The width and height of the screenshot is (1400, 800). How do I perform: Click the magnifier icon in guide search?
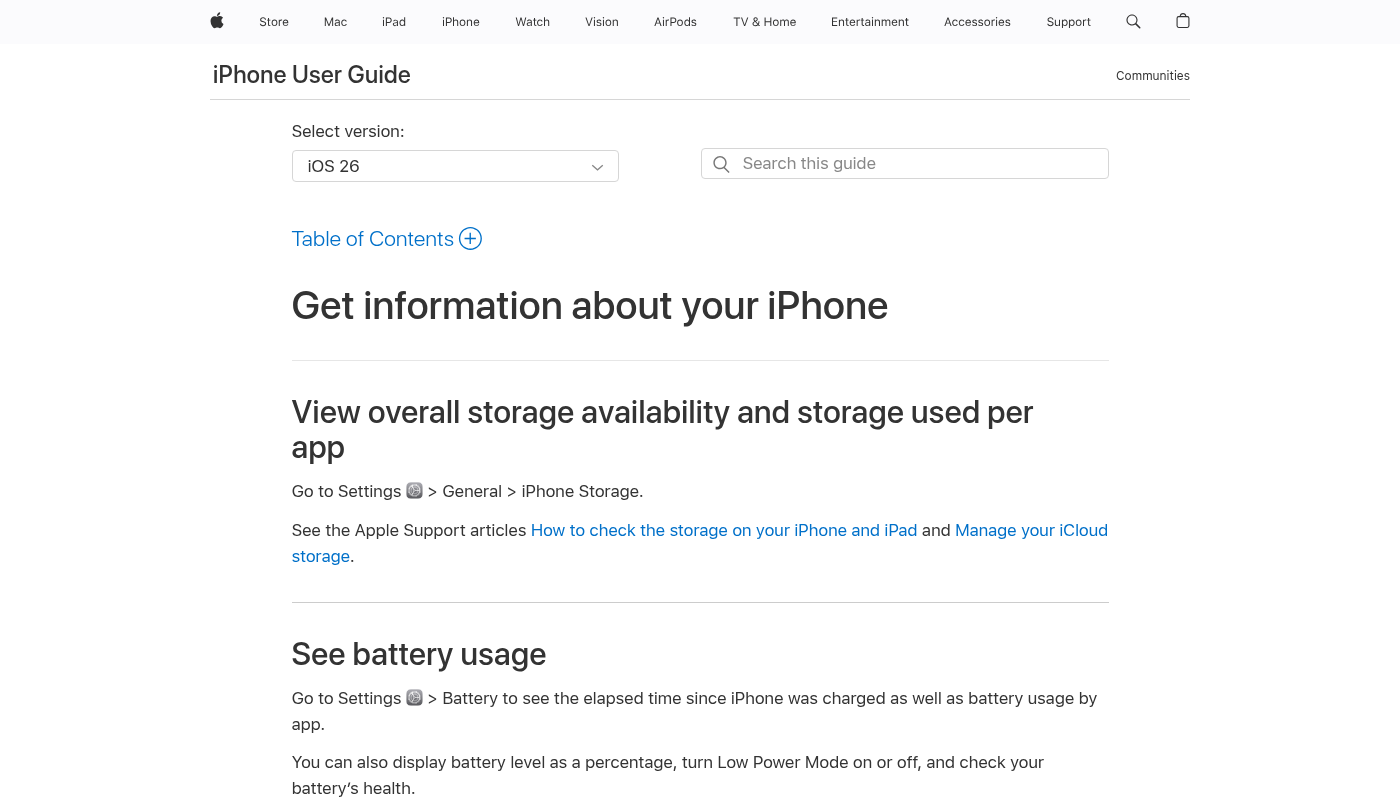(721, 164)
